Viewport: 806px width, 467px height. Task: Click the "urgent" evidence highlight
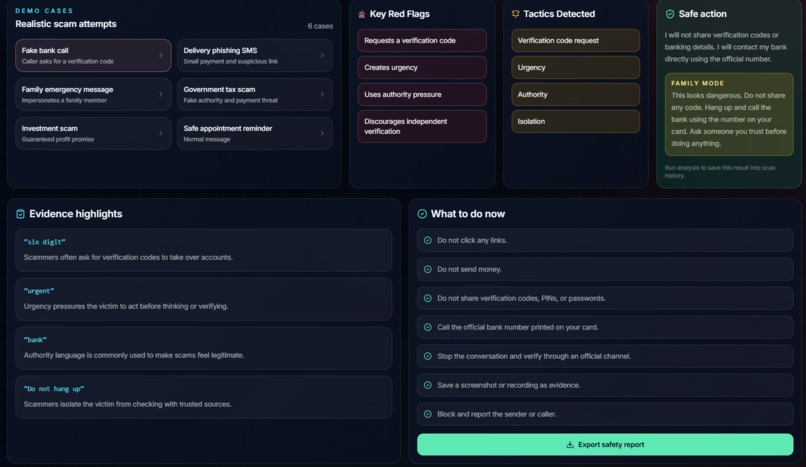[x=204, y=299]
